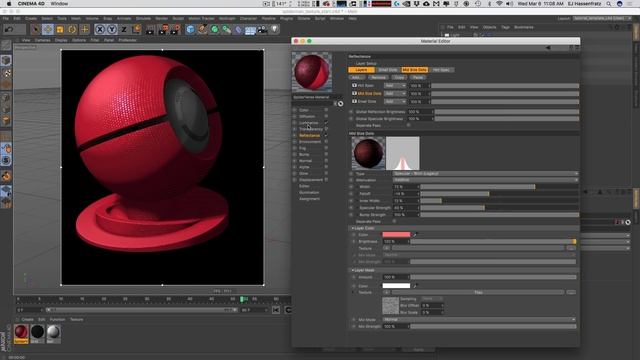Select the Live Selection arrow tool
This screenshot has width=640, height=360.
(x=36, y=29)
